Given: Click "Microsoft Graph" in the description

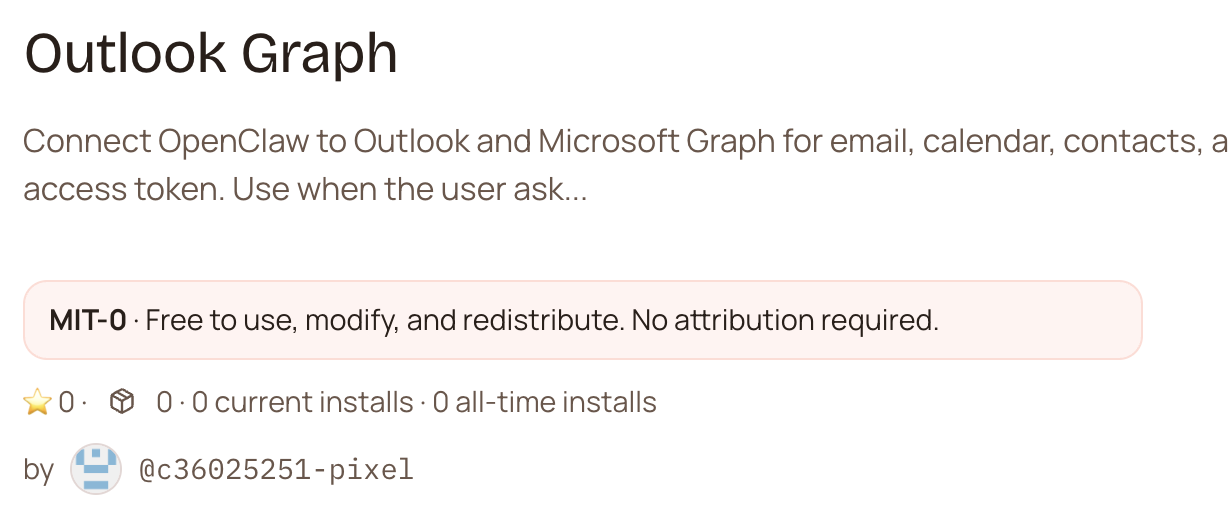Looking at the screenshot, I should [x=657, y=141].
